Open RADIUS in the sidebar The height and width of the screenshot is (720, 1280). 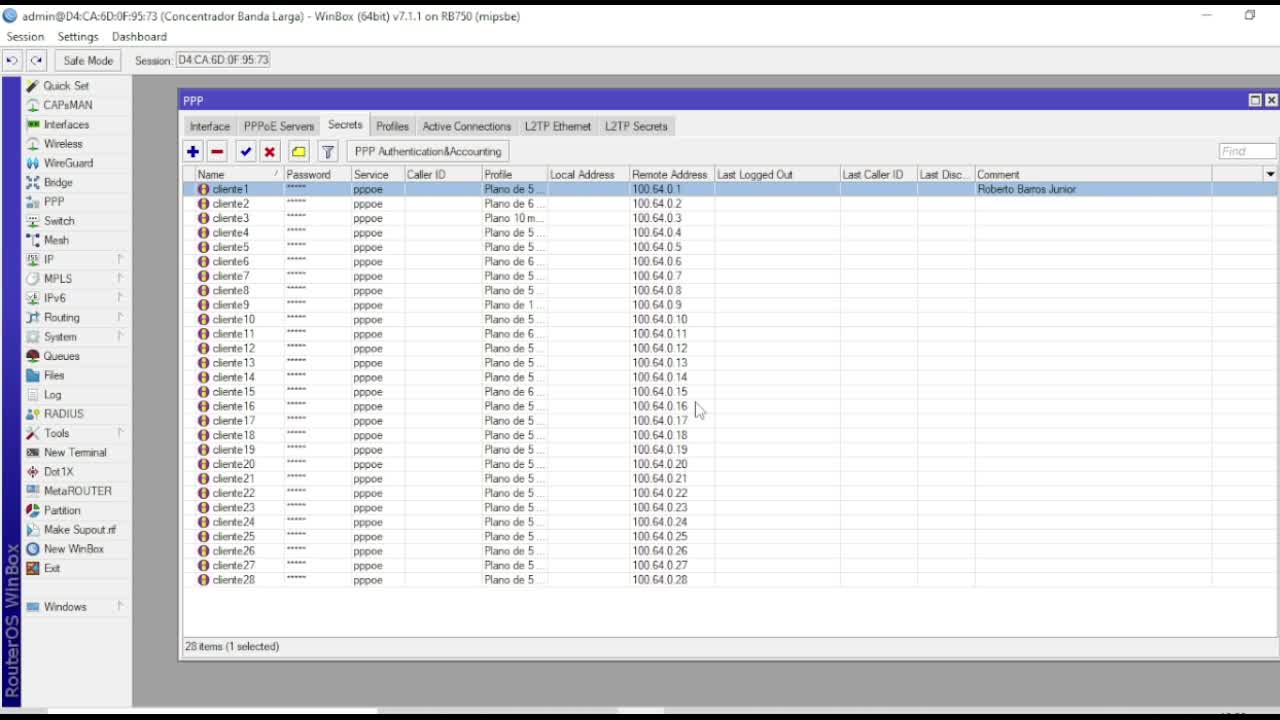(63, 414)
